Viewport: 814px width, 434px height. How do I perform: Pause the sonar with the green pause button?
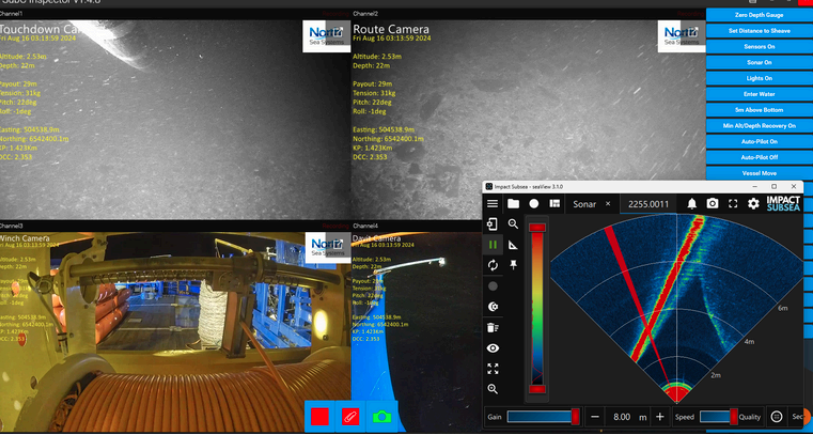click(x=493, y=244)
